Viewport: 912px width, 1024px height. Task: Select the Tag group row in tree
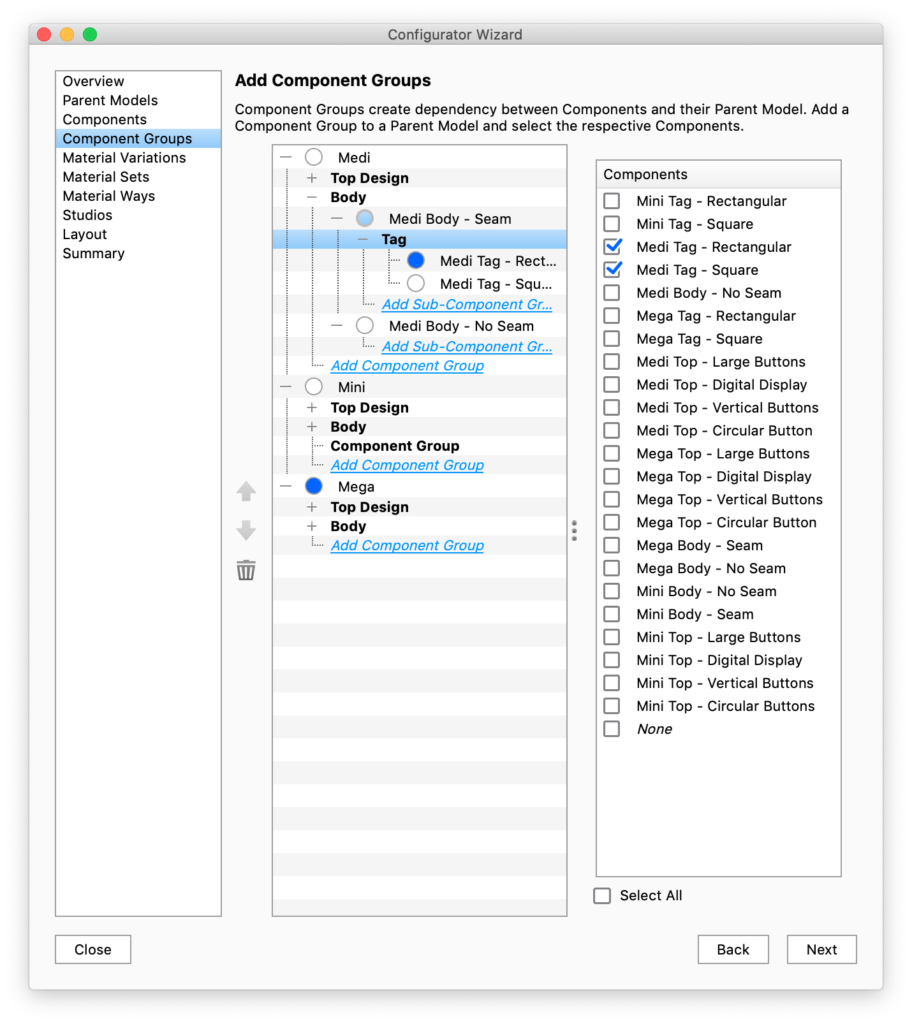[x=394, y=240]
